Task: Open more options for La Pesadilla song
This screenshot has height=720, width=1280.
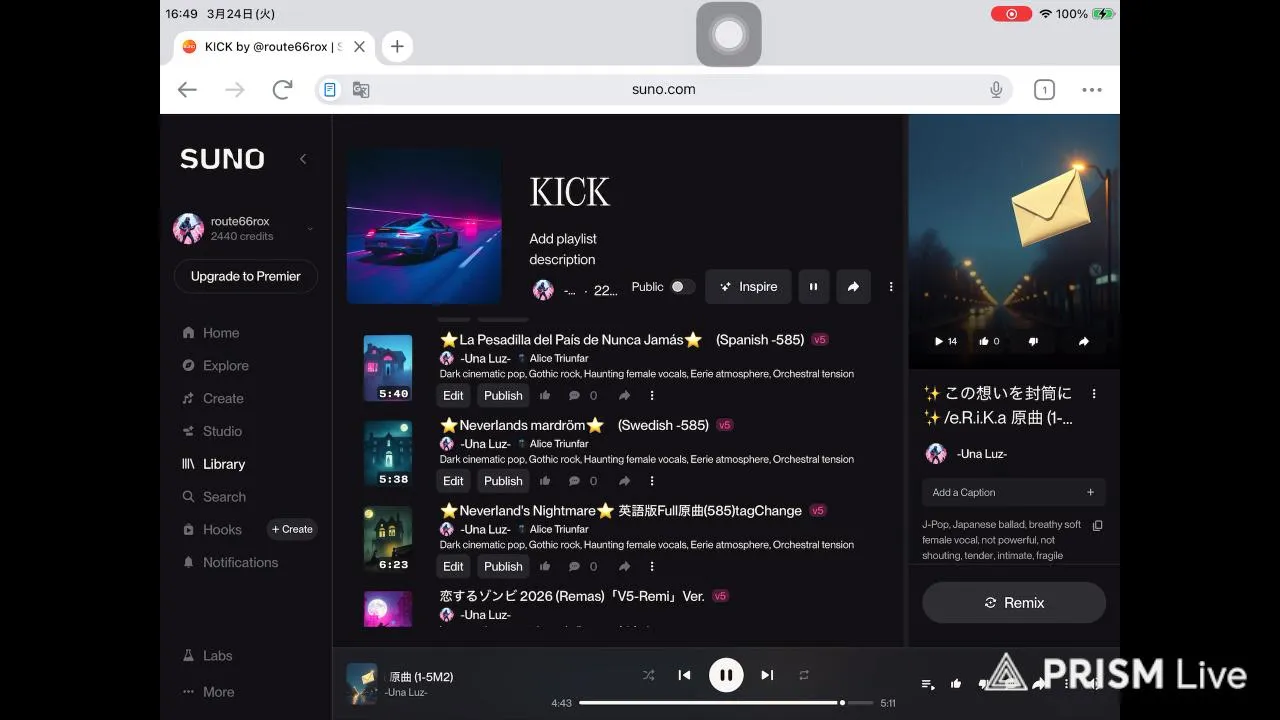Action: tap(652, 396)
